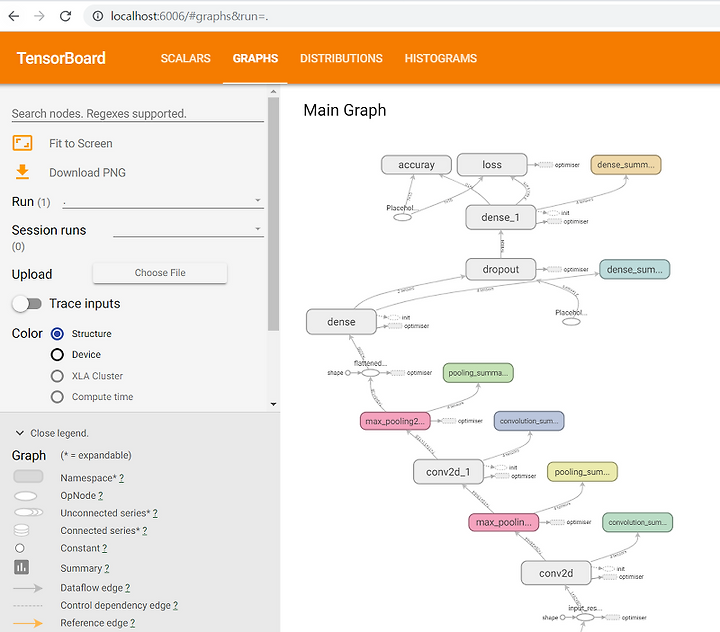Expand the conv2d namespace node
This screenshot has height=632, width=720.
[x=556, y=573]
